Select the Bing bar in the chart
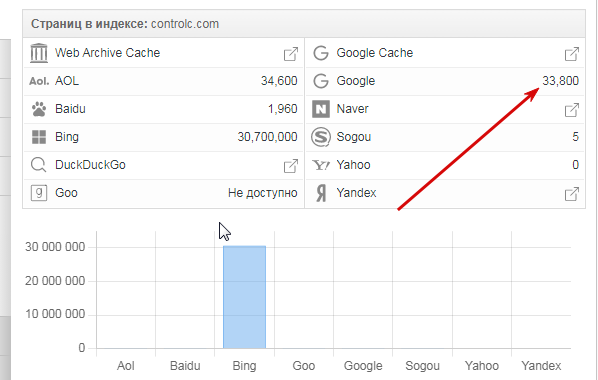 tap(244, 297)
